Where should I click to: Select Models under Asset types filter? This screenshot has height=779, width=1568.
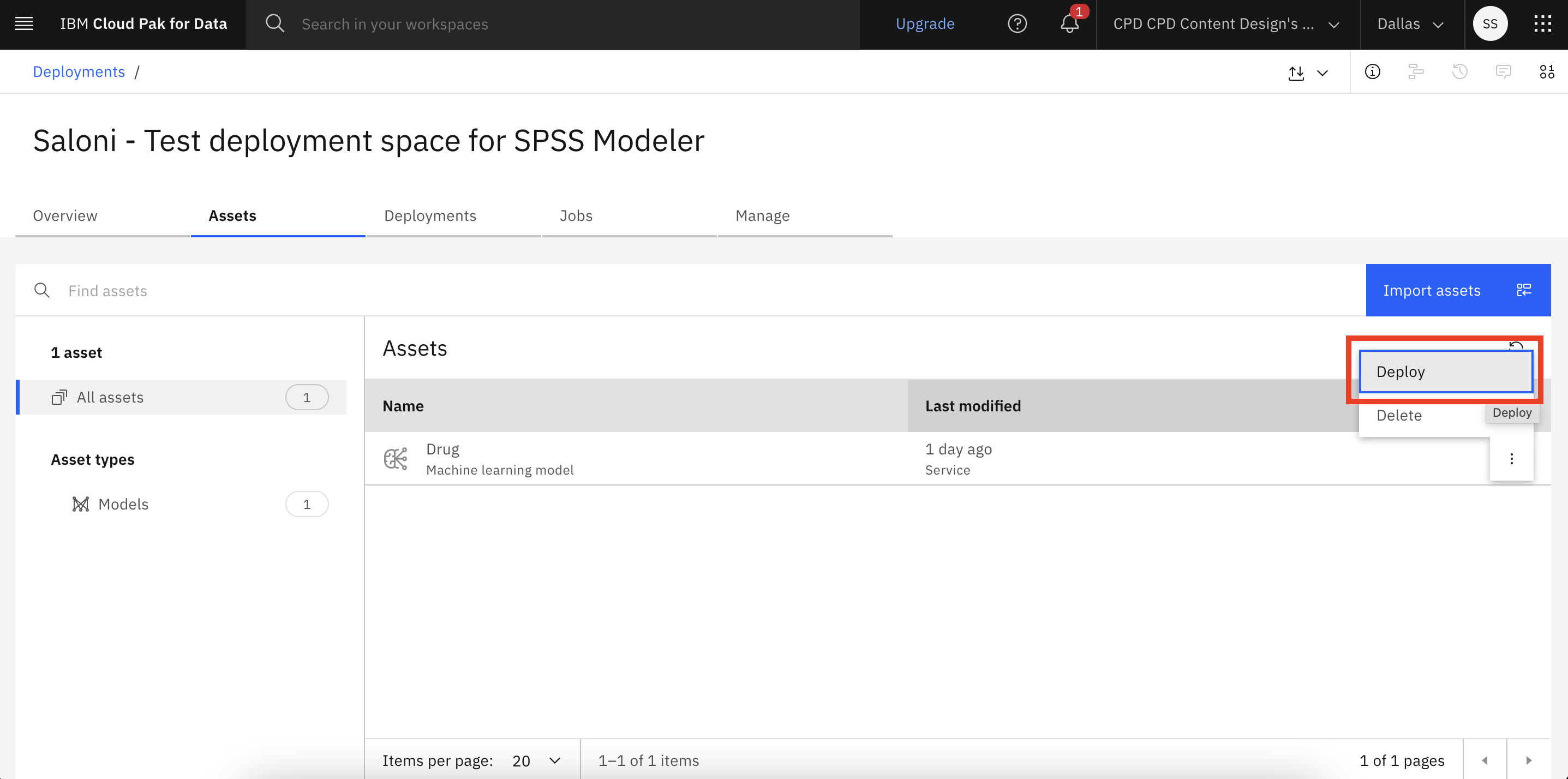(123, 503)
